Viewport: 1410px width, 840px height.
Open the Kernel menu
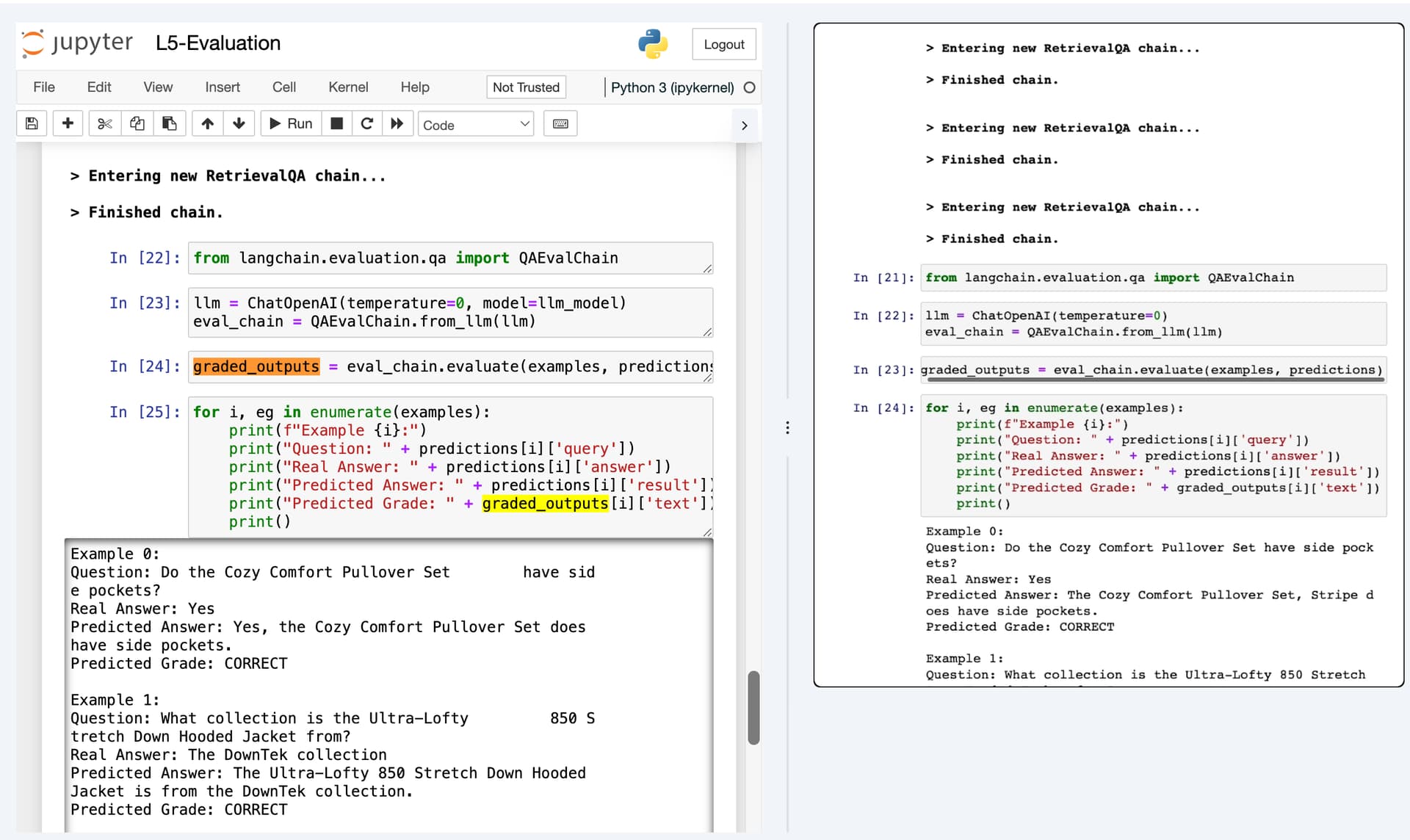point(348,87)
